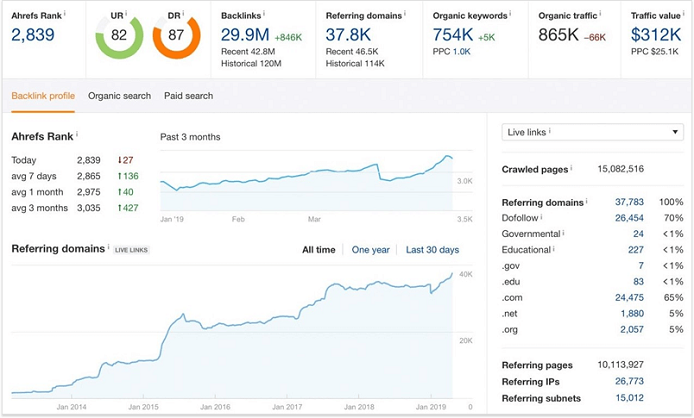Click info icon next to Ahrefs Rank header
The image size is (694, 418).
click(x=64, y=15)
